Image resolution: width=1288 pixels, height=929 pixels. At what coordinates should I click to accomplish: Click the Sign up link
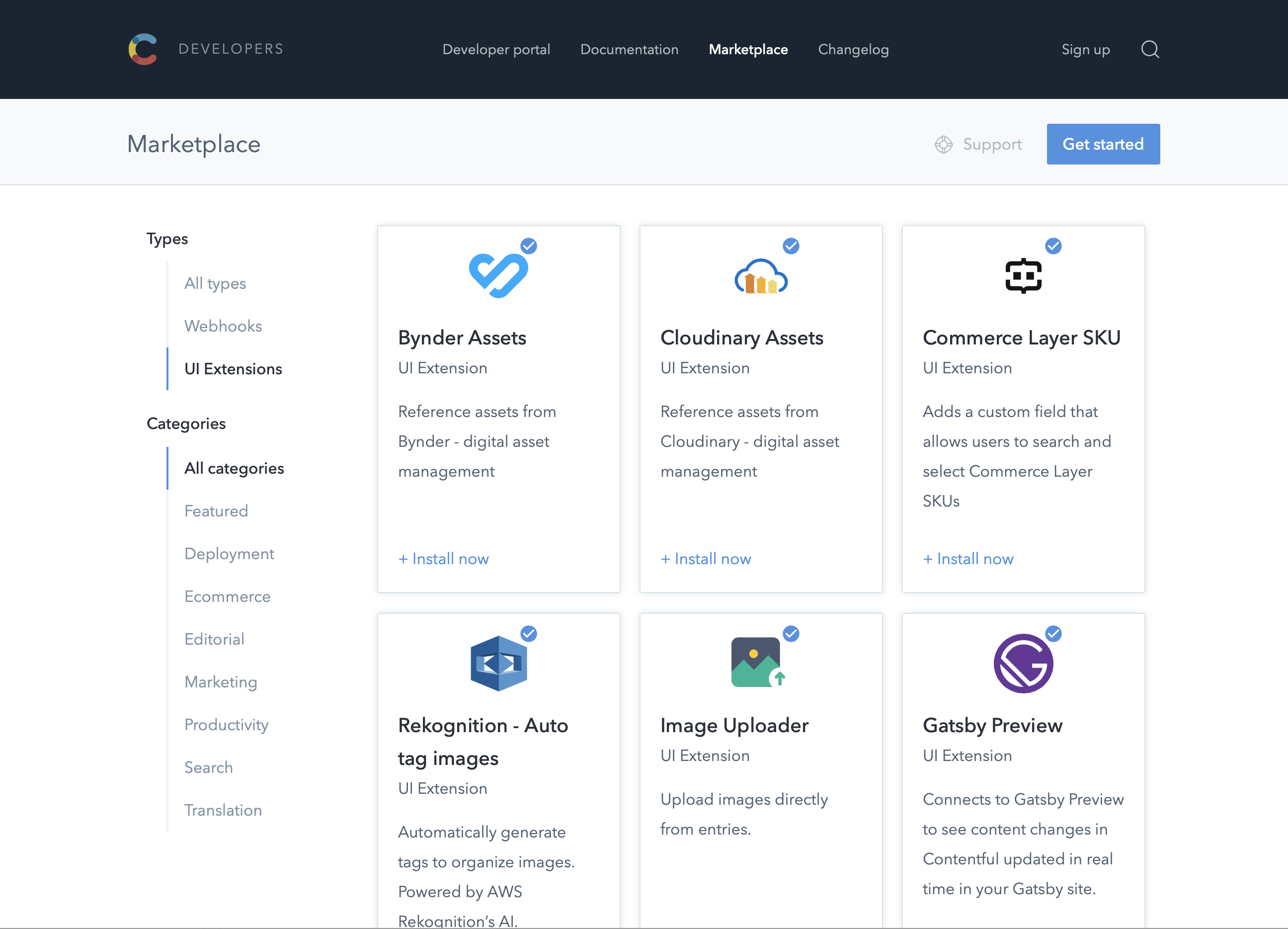click(x=1086, y=49)
